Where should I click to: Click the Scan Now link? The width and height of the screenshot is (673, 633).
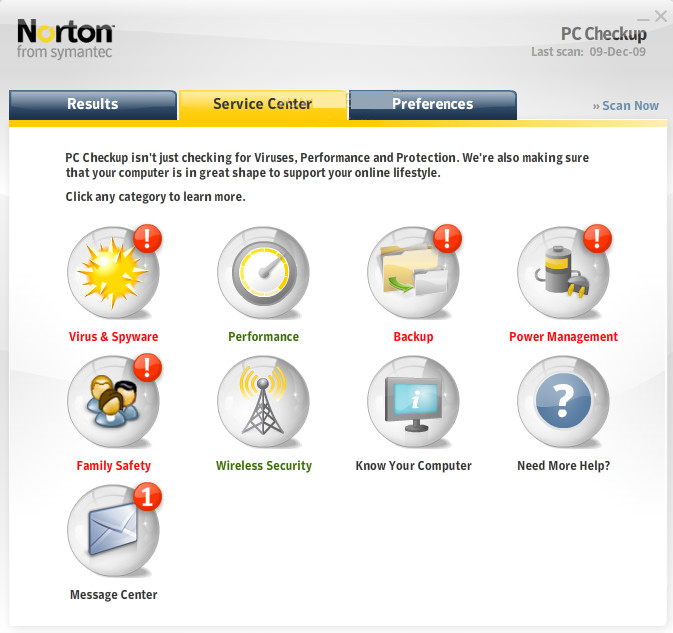pyautogui.click(x=626, y=106)
